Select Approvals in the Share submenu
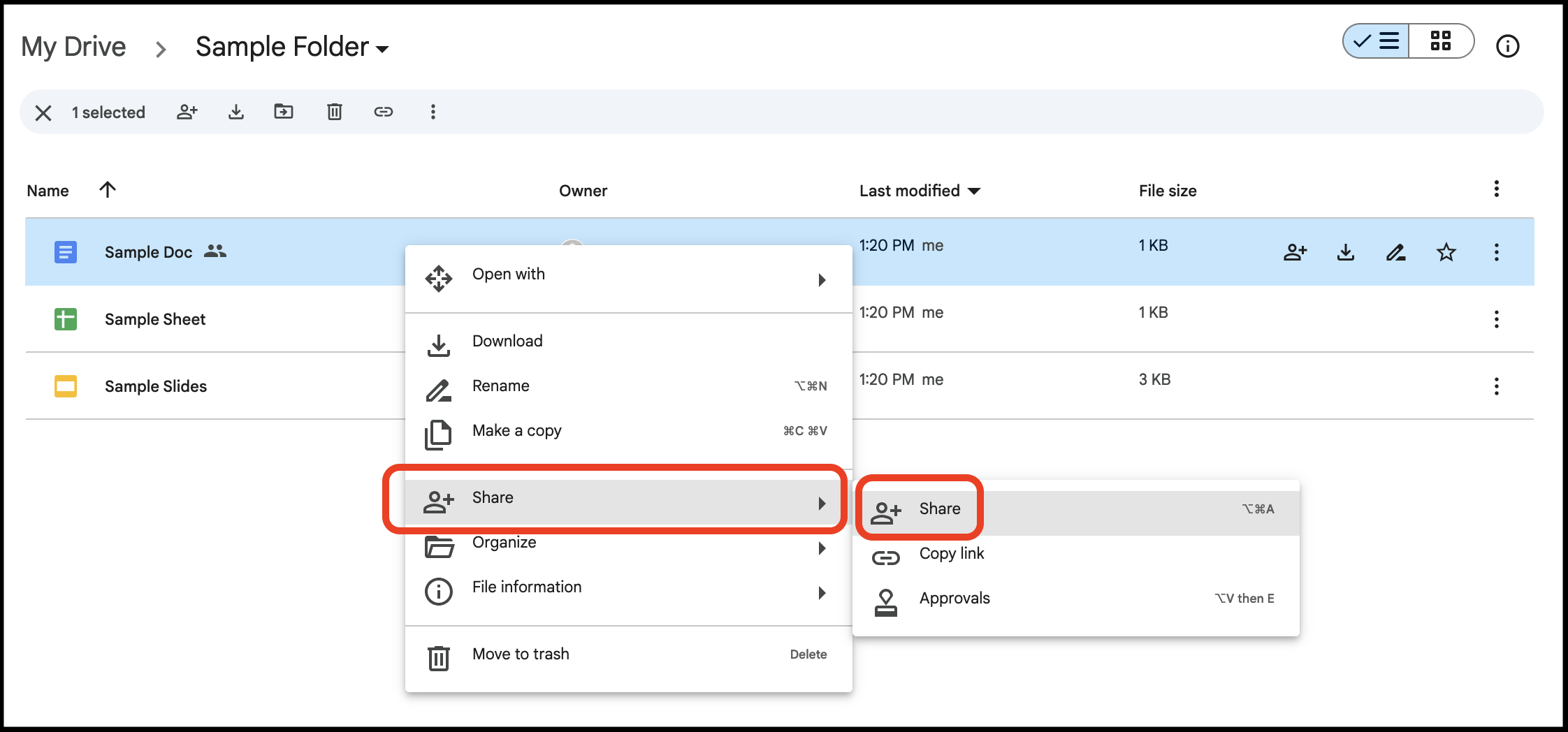The image size is (1568, 732). click(954, 598)
